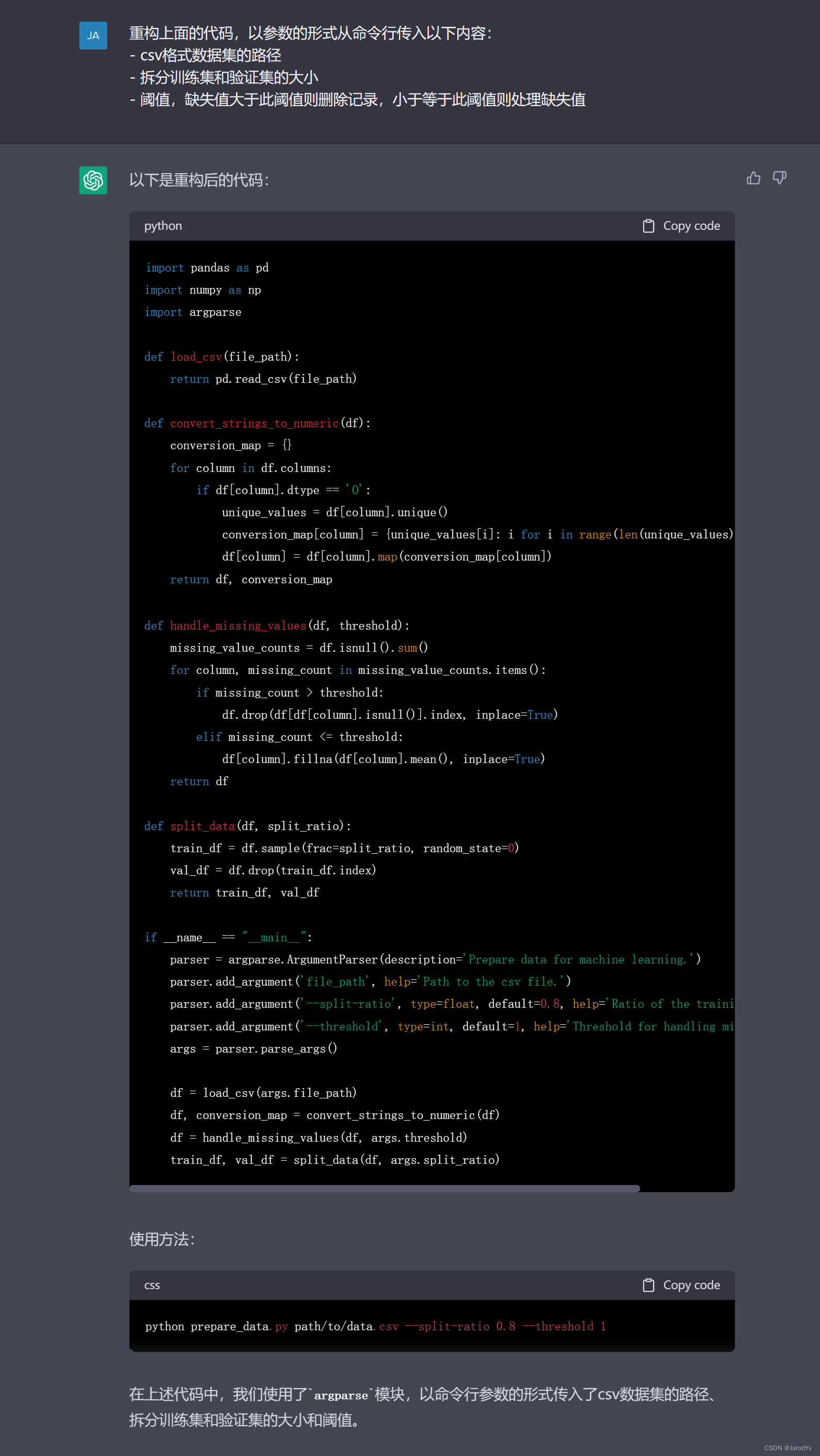This screenshot has width=820, height=1456.
Task: Click 'if __name__ == "__main__":' line
Action: [x=228, y=937]
